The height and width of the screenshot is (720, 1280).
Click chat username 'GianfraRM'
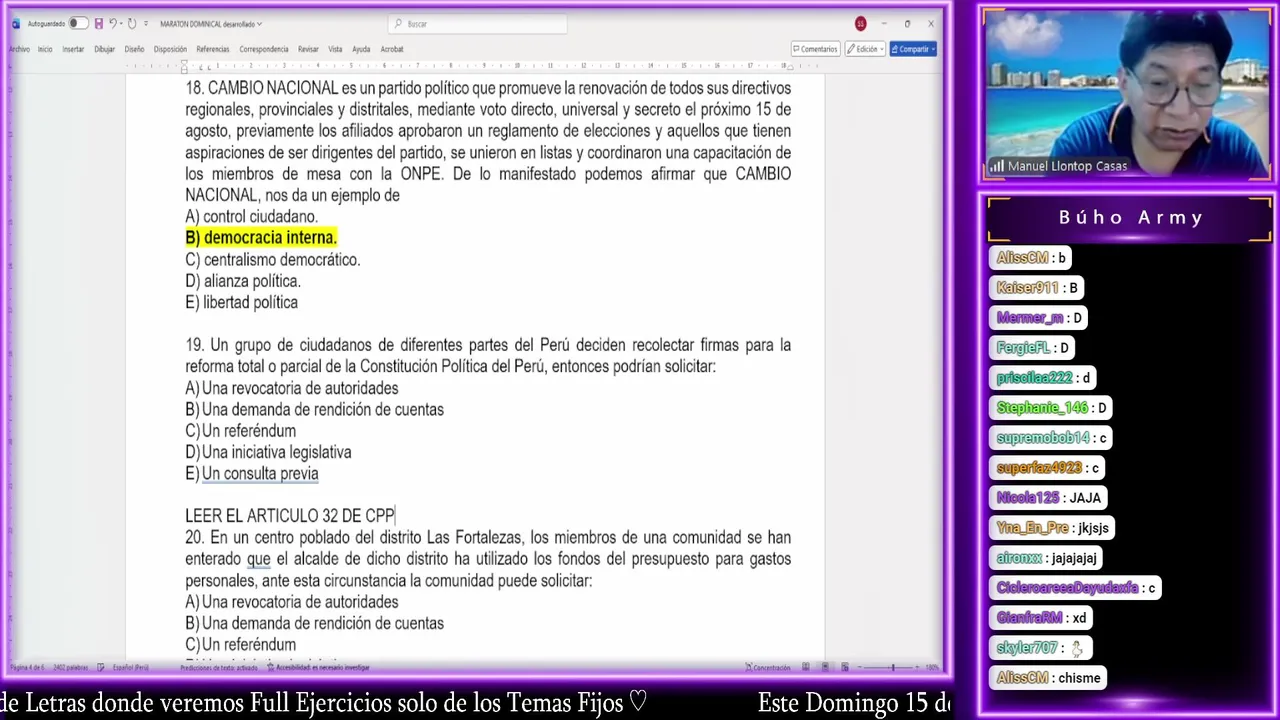click(x=1029, y=618)
